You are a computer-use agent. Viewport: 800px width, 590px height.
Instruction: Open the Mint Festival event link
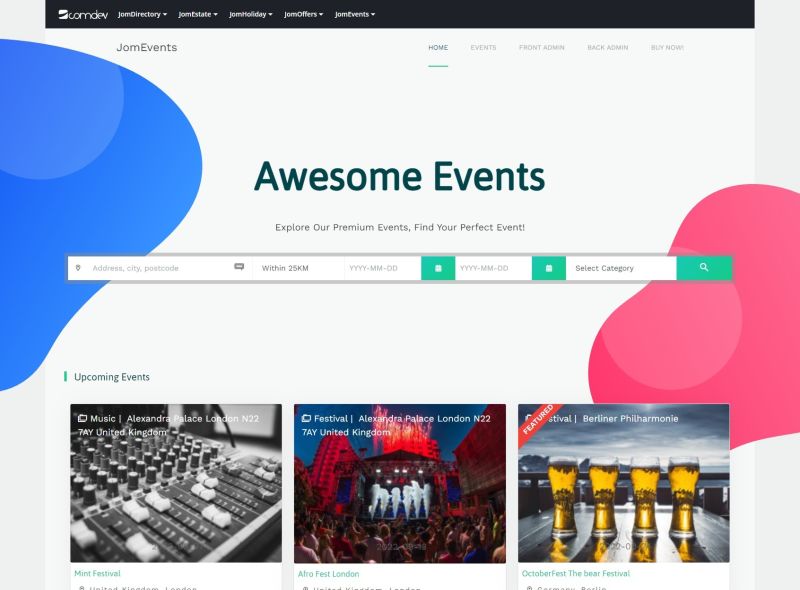click(x=98, y=573)
